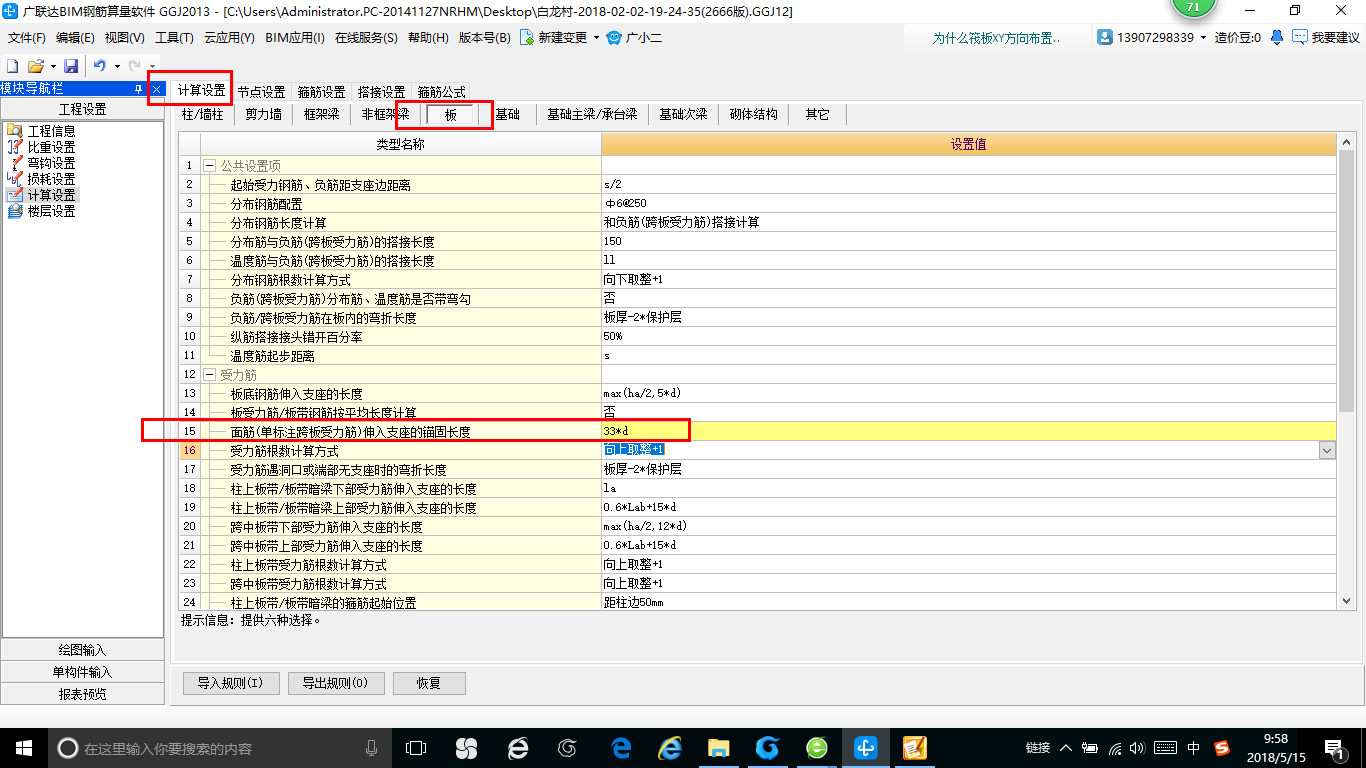
Task: Click the 导出规则(O) button
Action: 335,683
